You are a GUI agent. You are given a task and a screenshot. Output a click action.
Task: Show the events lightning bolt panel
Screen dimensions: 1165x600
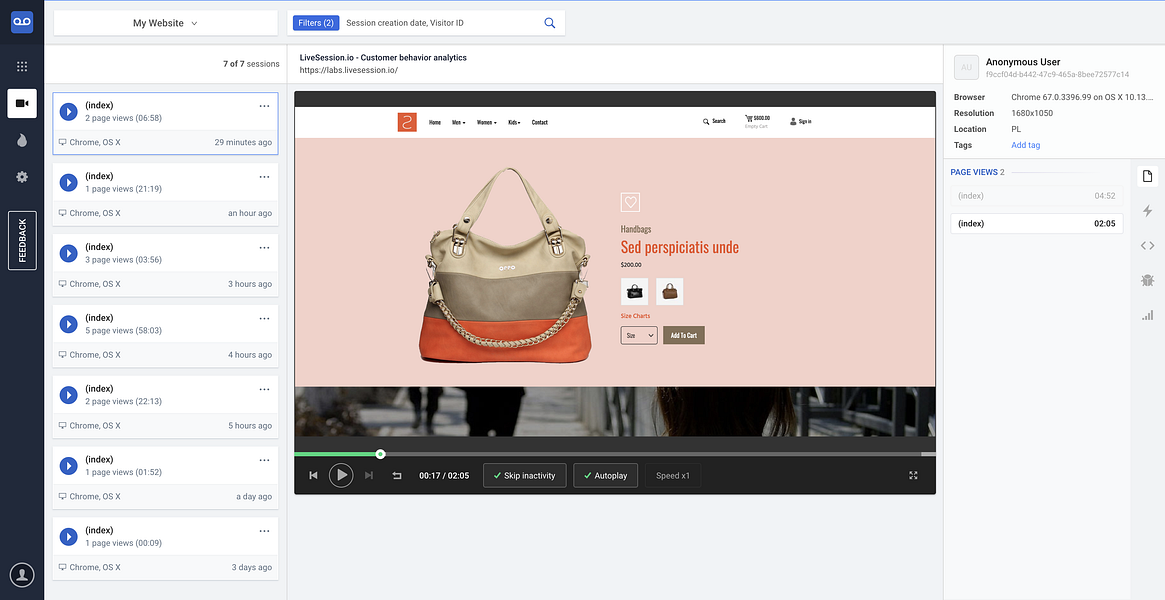click(1147, 211)
